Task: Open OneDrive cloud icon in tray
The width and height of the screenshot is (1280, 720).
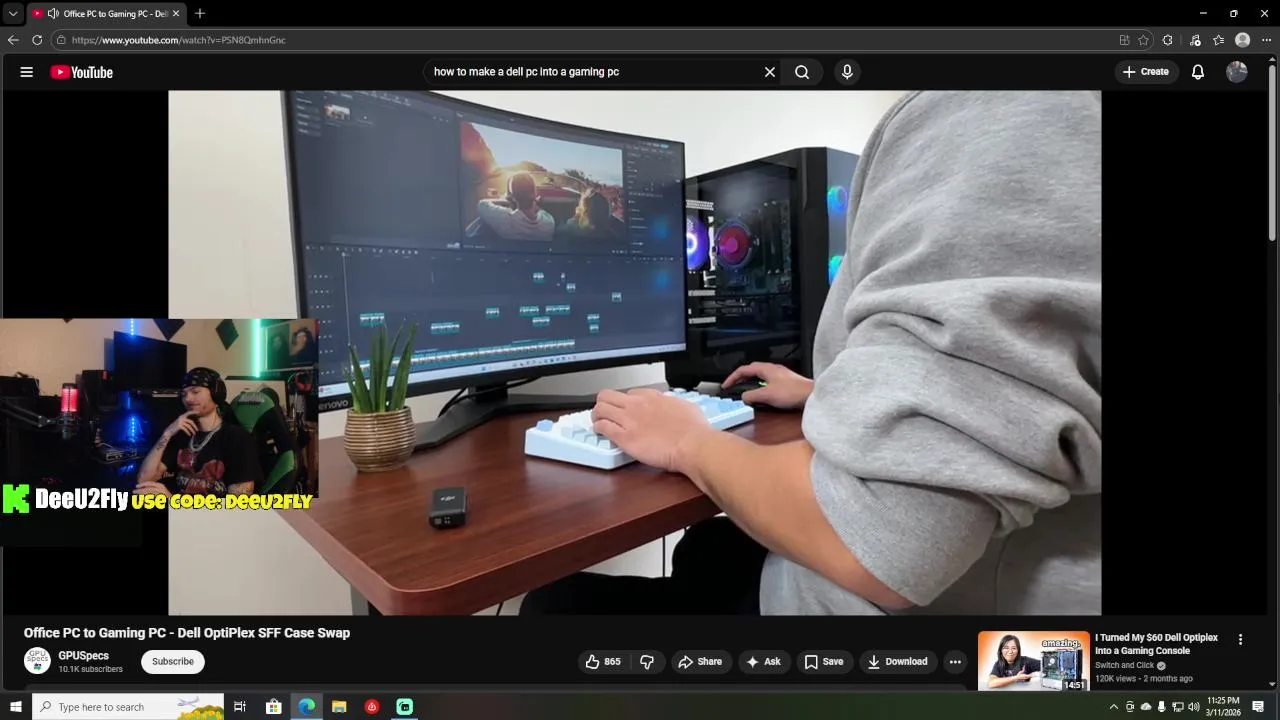Action: click(1146, 707)
